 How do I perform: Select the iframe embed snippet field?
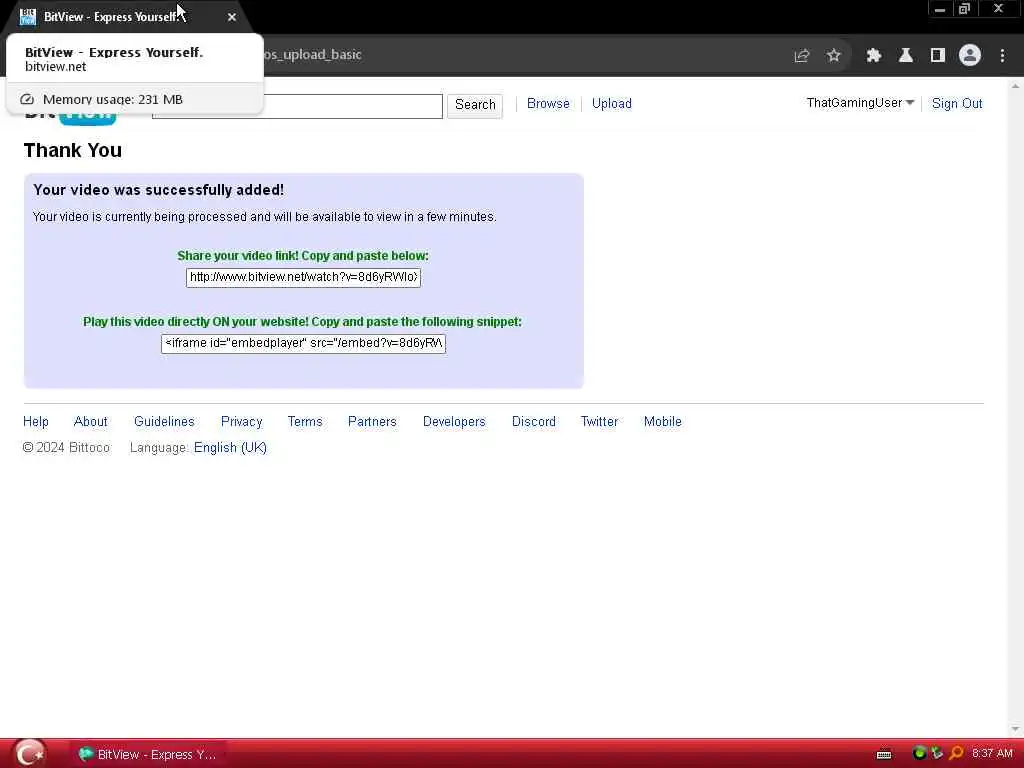303,343
